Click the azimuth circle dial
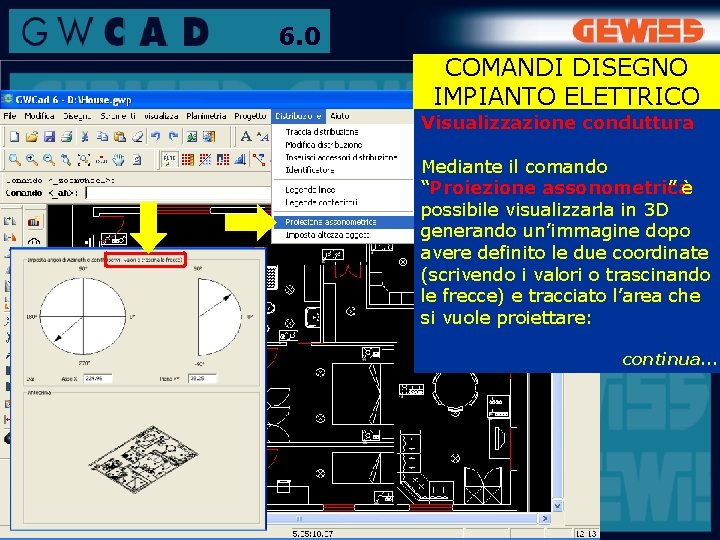 point(83,316)
